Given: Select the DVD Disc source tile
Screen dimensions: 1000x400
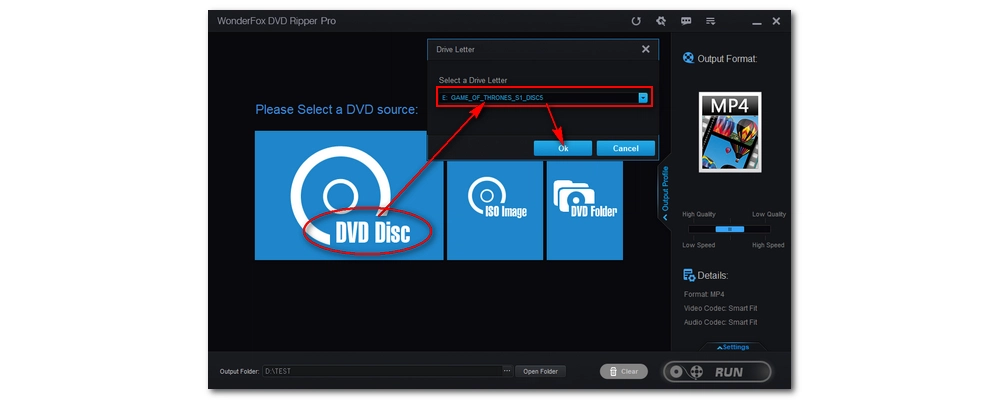Looking at the screenshot, I should click(x=349, y=195).
